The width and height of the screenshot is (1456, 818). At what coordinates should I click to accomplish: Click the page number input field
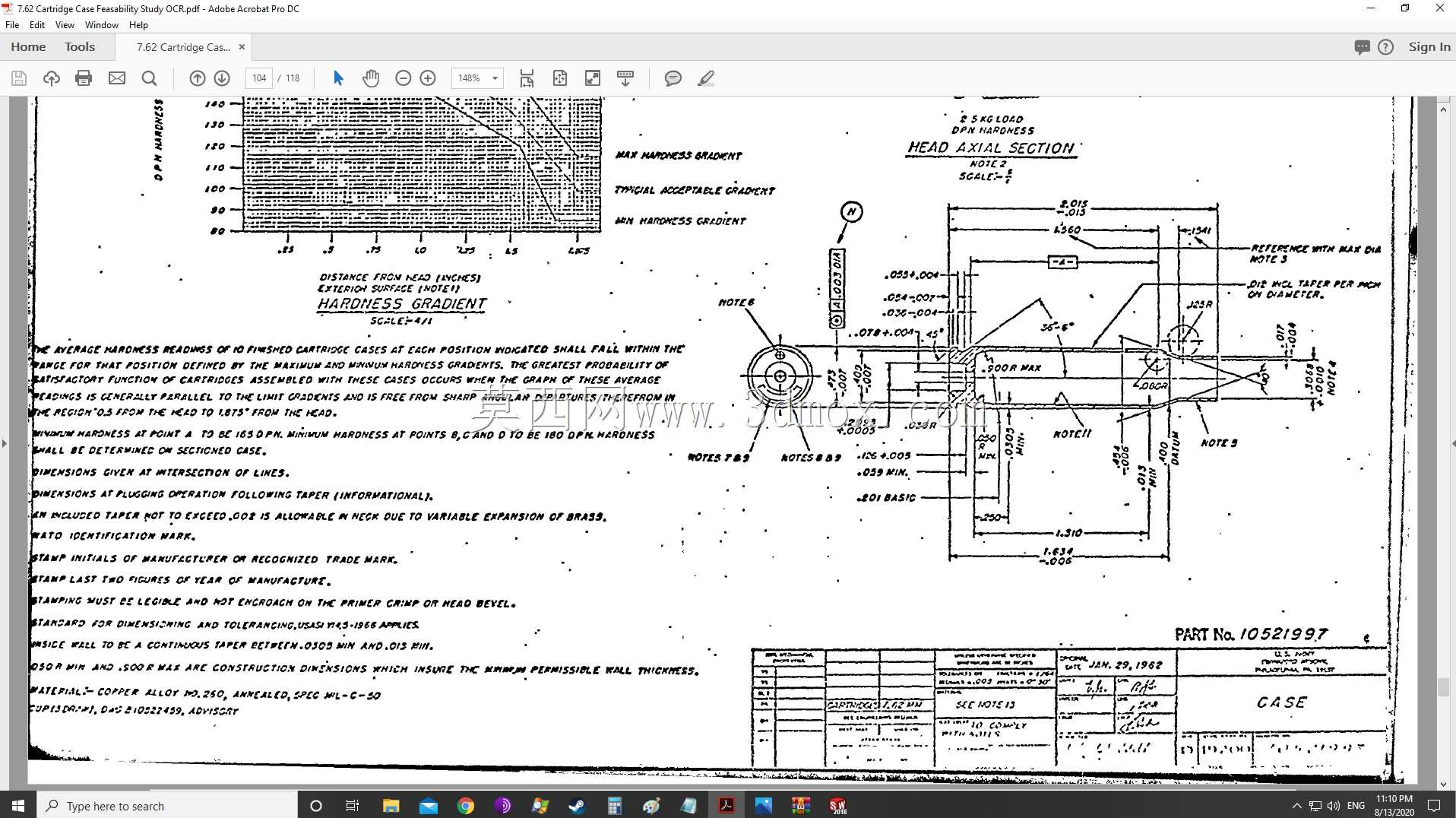pos(259,78)
